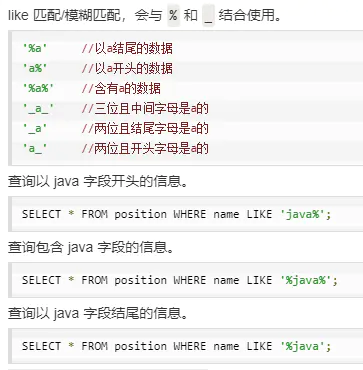Click the 'a%' pattern string
Image resolution: width=363 pixels, height=370 pixels.
point(35,69)
